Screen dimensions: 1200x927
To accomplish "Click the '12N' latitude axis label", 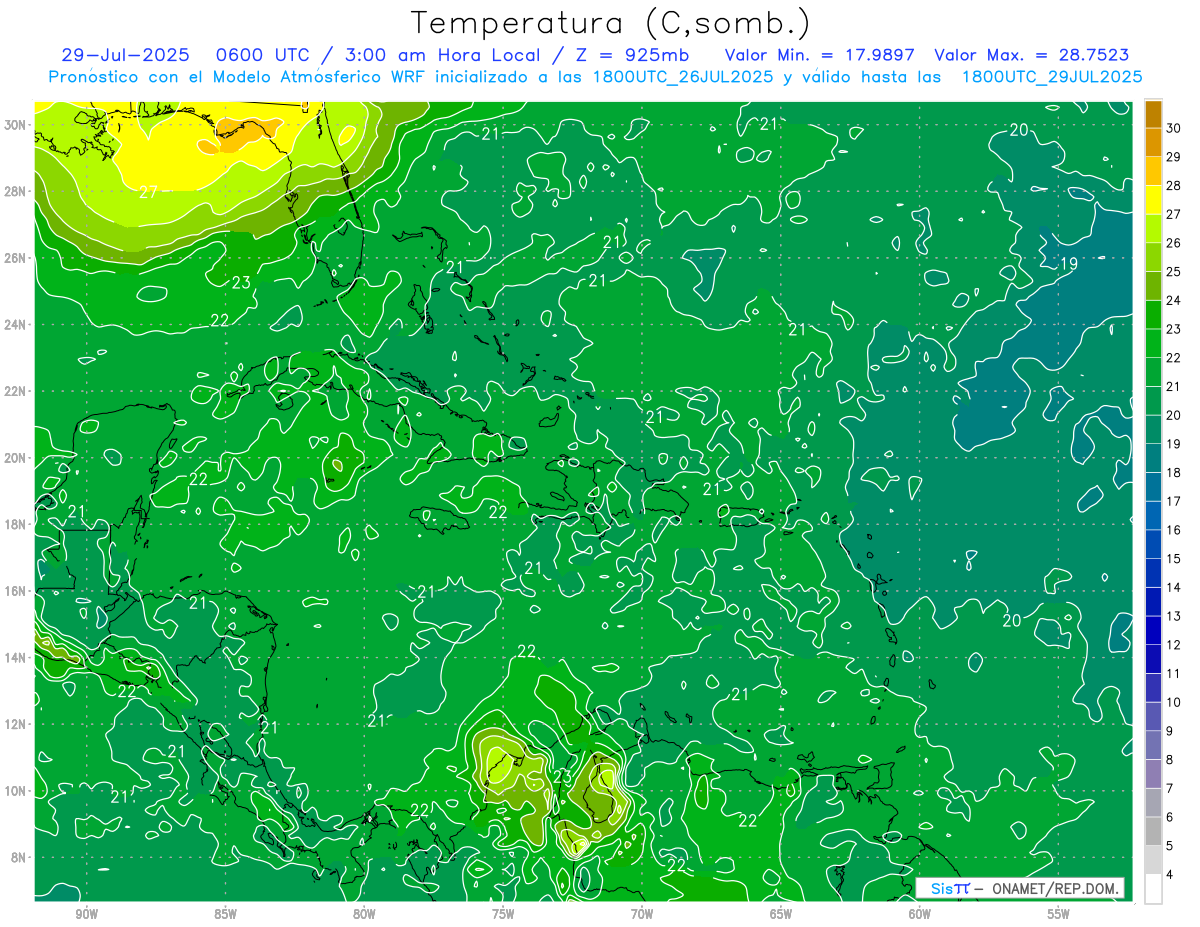I will 16,724.
